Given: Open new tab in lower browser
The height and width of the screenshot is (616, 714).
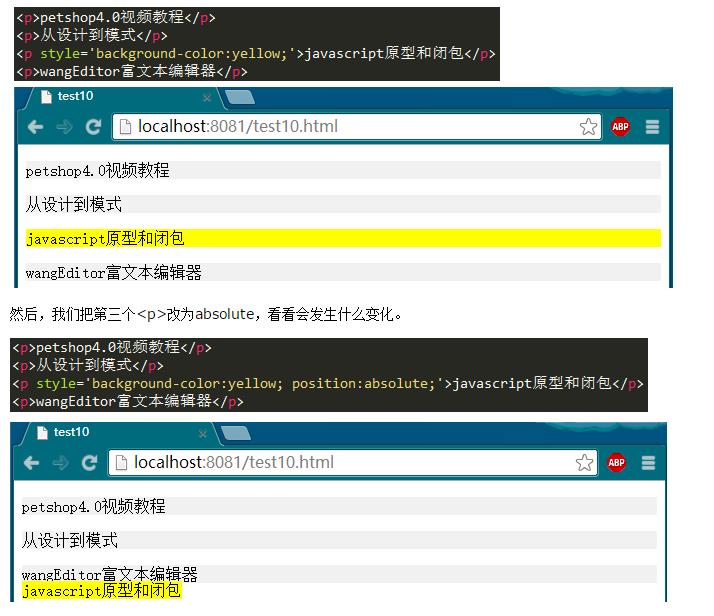Looking at the screenshot, I should point(235,433).
